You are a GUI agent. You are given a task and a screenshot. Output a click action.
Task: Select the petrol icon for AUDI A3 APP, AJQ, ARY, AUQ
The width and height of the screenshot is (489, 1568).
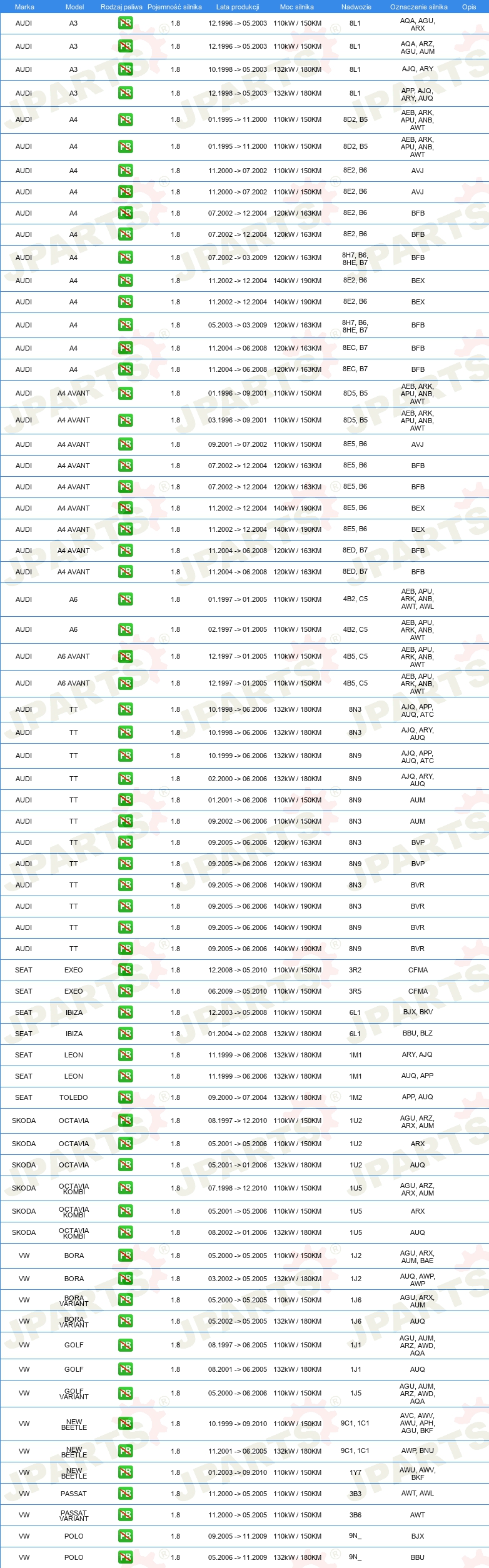[x=126, y=94]
